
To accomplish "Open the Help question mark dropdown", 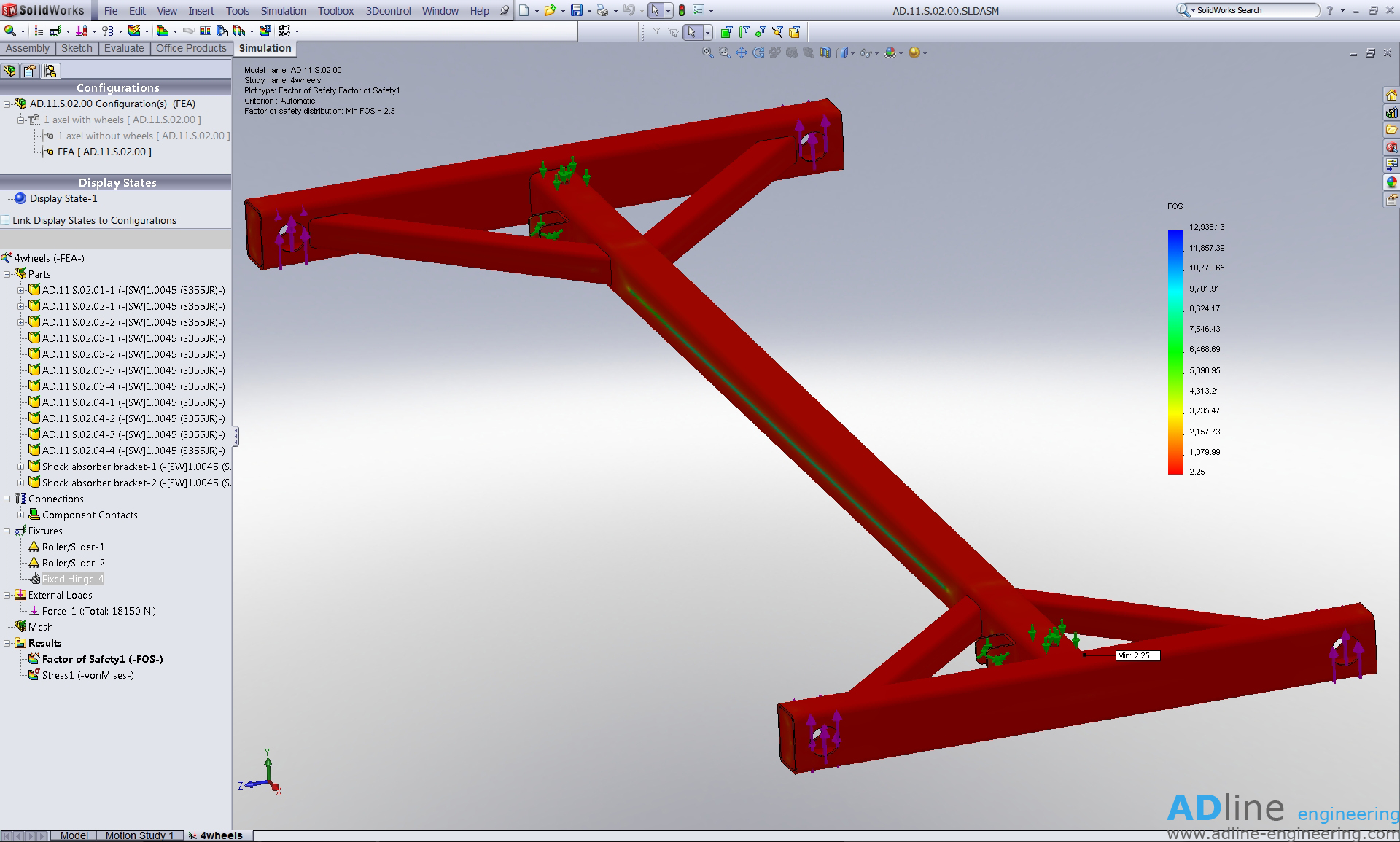I will [x=1334, y=10].
